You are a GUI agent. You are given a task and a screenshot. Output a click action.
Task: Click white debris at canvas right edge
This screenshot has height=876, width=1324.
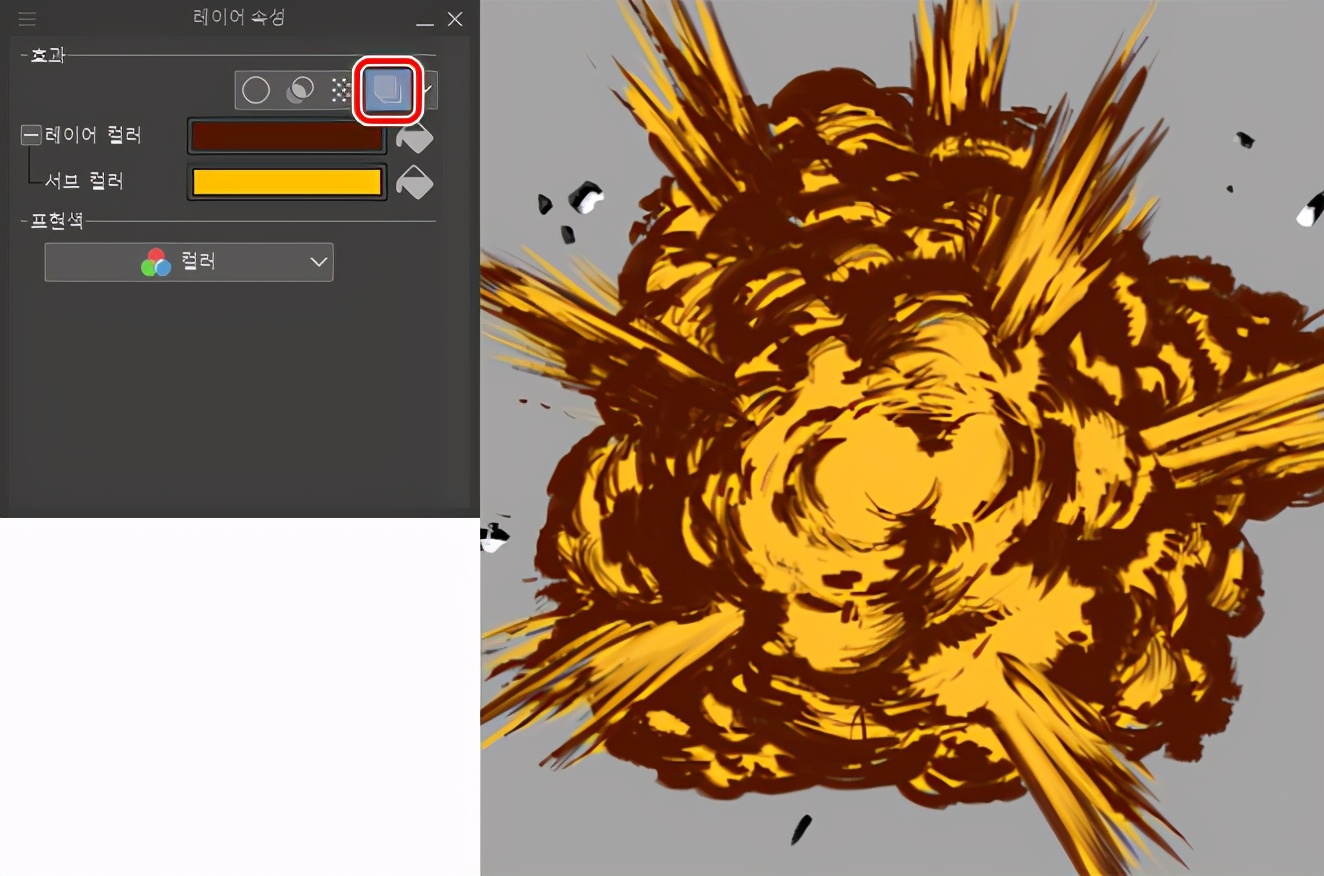point(1308,213)
